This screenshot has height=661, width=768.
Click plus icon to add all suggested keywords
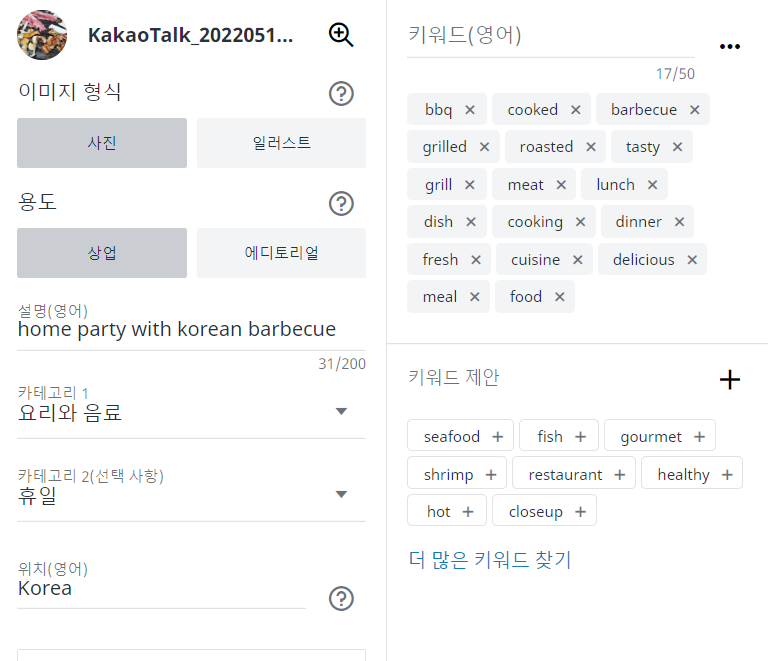pos(729,379)
